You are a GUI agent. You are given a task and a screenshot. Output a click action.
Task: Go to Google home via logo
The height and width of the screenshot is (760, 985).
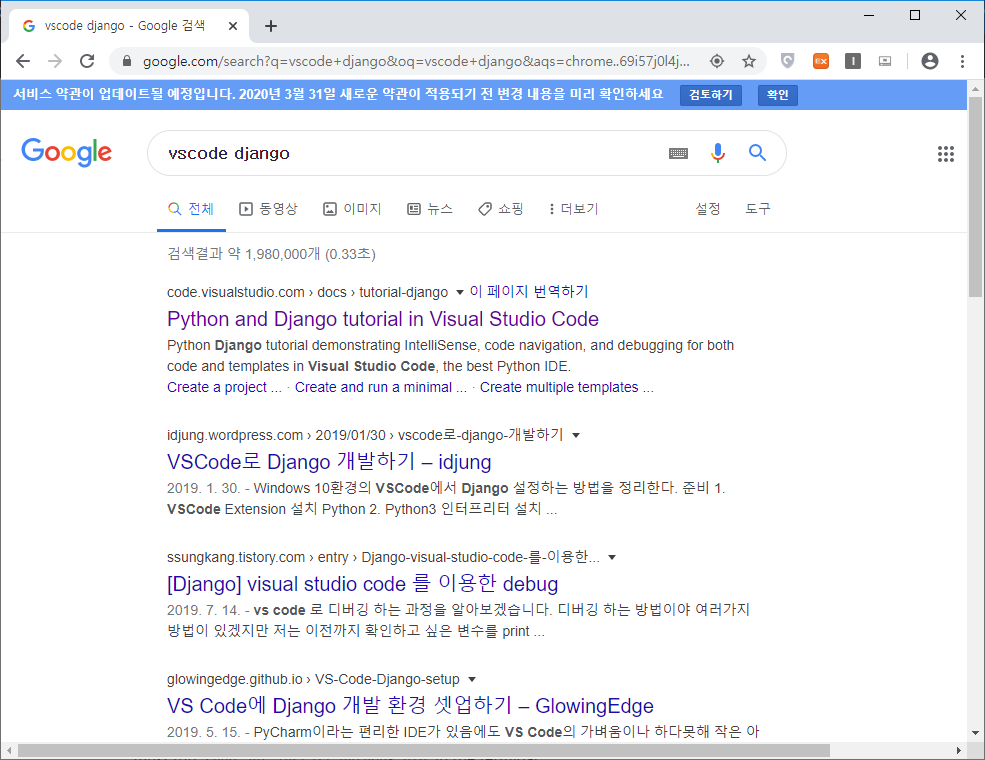[x=67, y=152]
